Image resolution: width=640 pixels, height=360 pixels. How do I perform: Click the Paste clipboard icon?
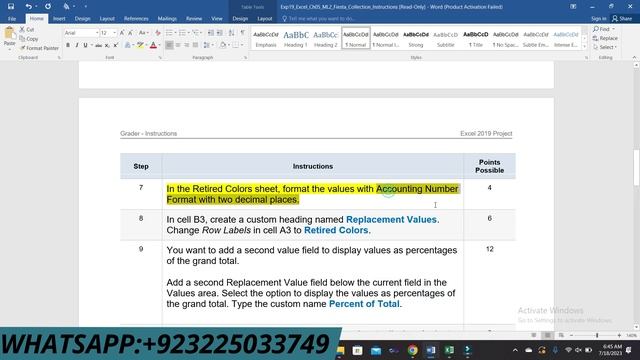pyautogui.click(x=9, y=33)
